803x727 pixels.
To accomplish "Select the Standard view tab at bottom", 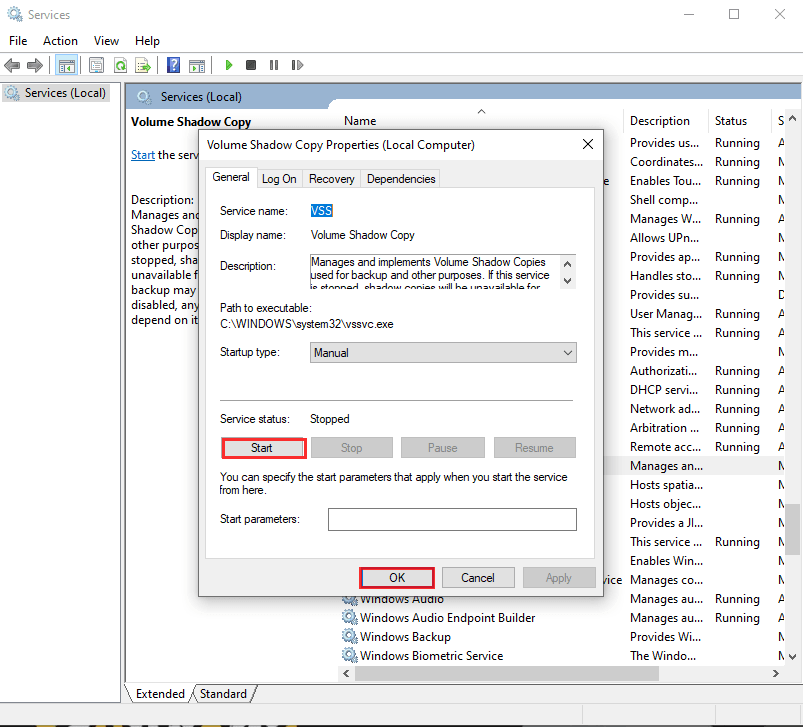I will pos(223,693).
